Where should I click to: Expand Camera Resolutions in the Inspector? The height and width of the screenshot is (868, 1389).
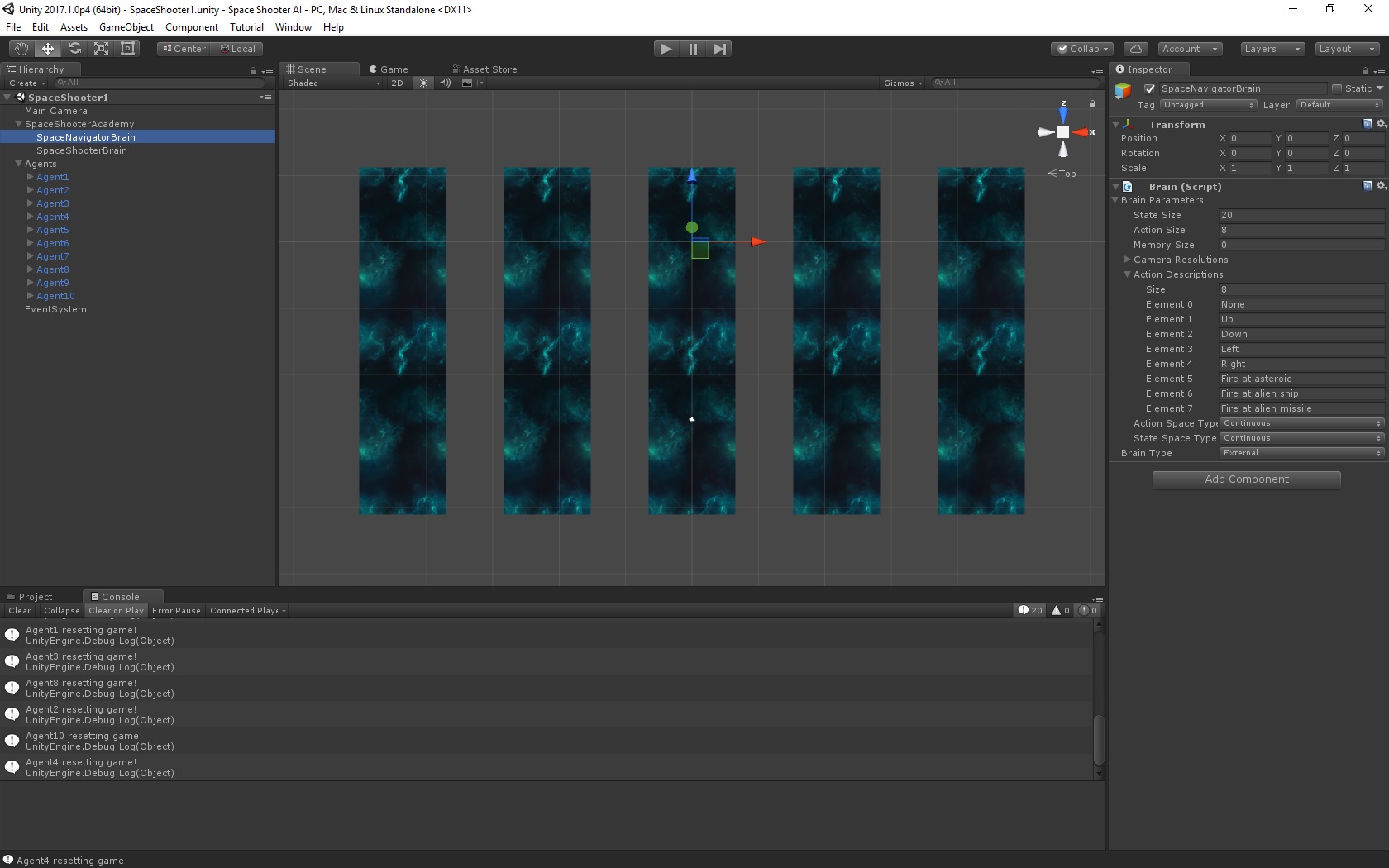tap(1128, 260)
